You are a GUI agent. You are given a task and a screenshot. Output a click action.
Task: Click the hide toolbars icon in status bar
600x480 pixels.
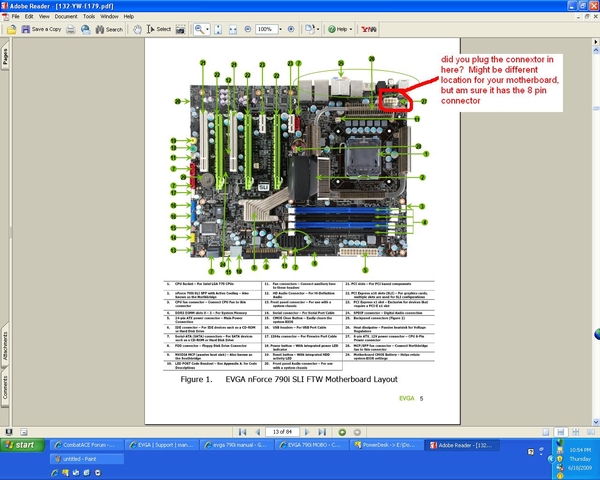tap(23, 432)
